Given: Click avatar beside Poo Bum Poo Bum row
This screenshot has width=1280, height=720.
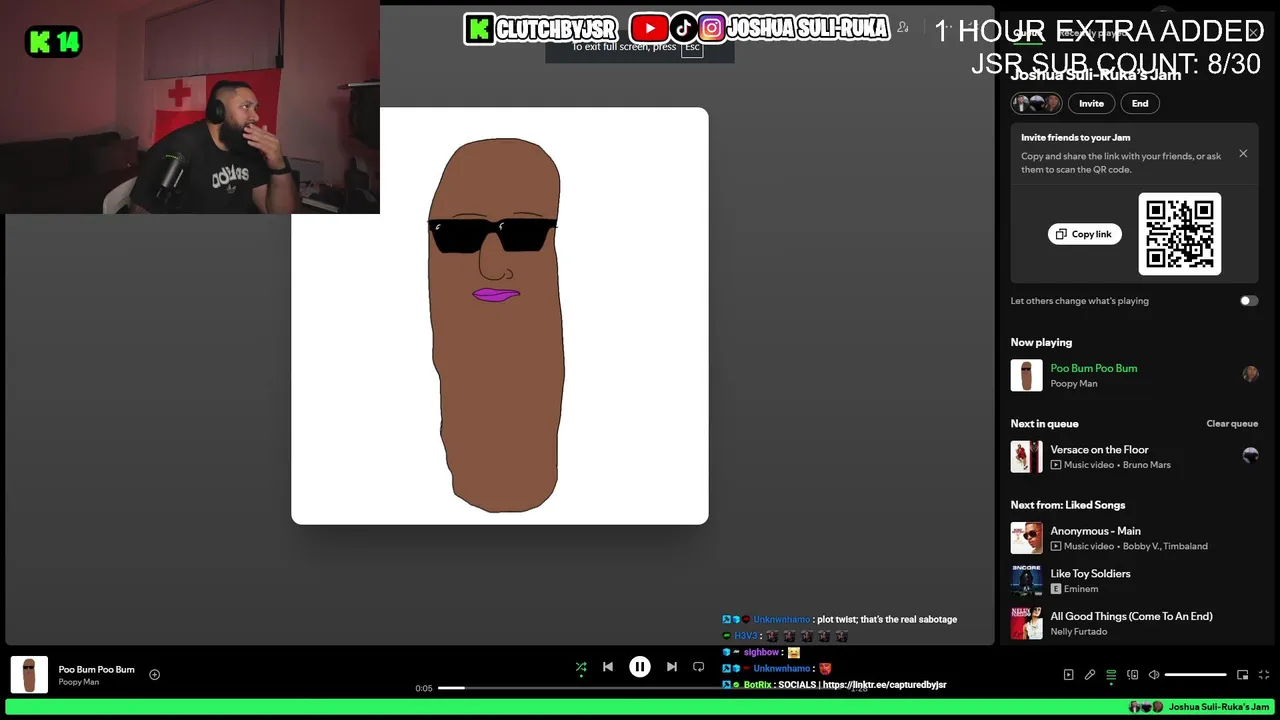Looking at the screenshot, I should pos(1250,374).
